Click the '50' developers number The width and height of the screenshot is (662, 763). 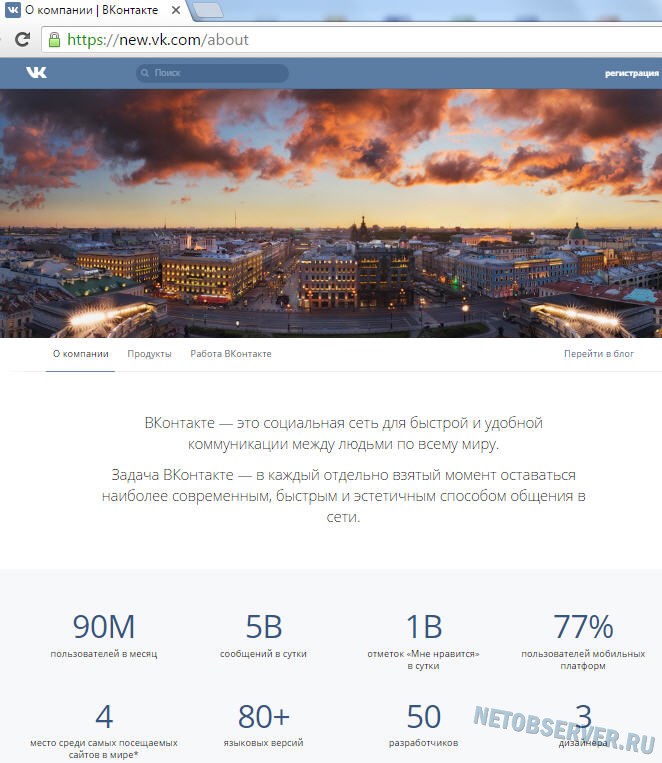point(423,717)
